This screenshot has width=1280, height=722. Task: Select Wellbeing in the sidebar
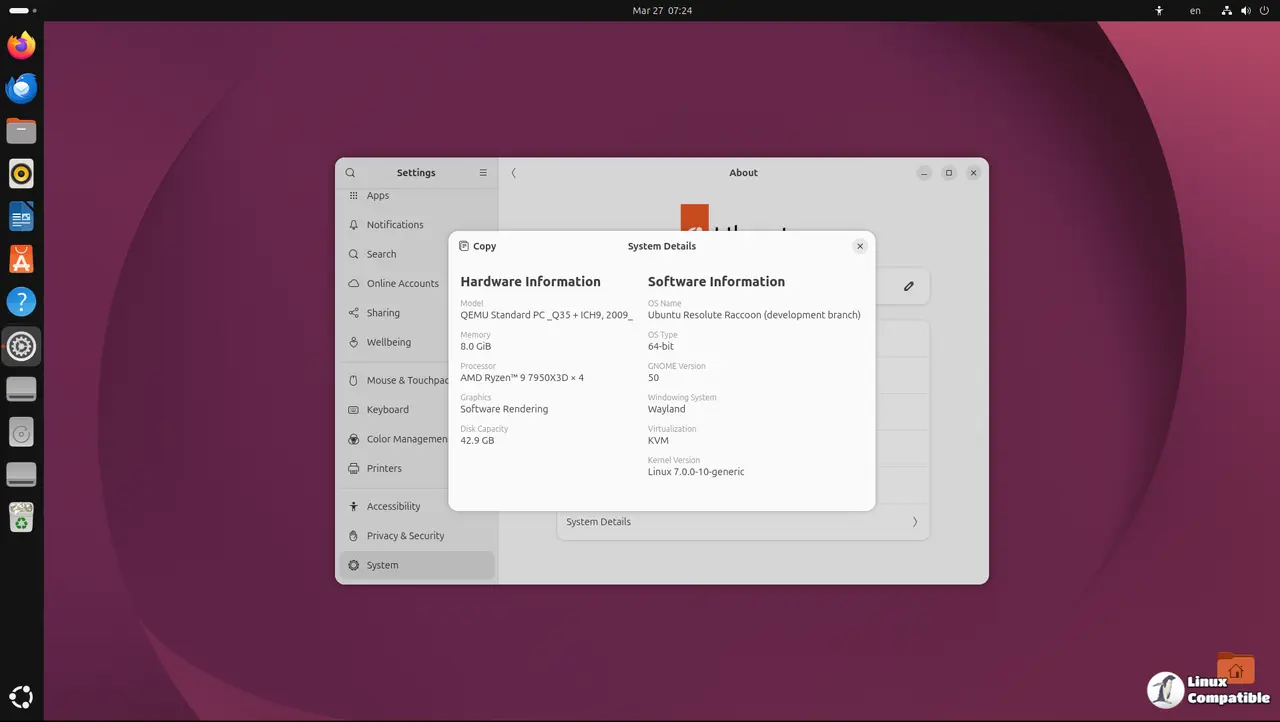[x=388, y=342]
